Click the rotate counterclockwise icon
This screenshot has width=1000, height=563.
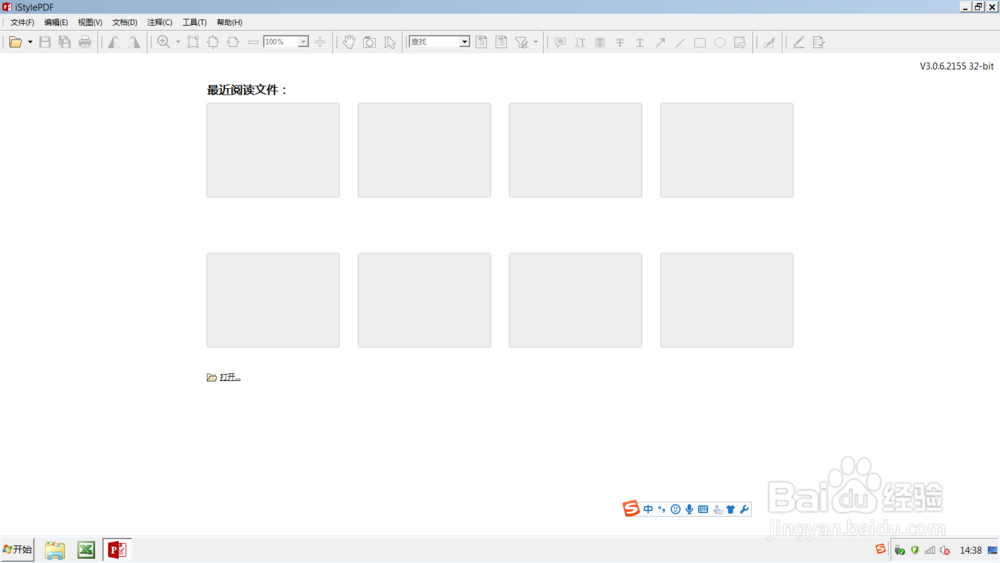(x=114, y=42)
